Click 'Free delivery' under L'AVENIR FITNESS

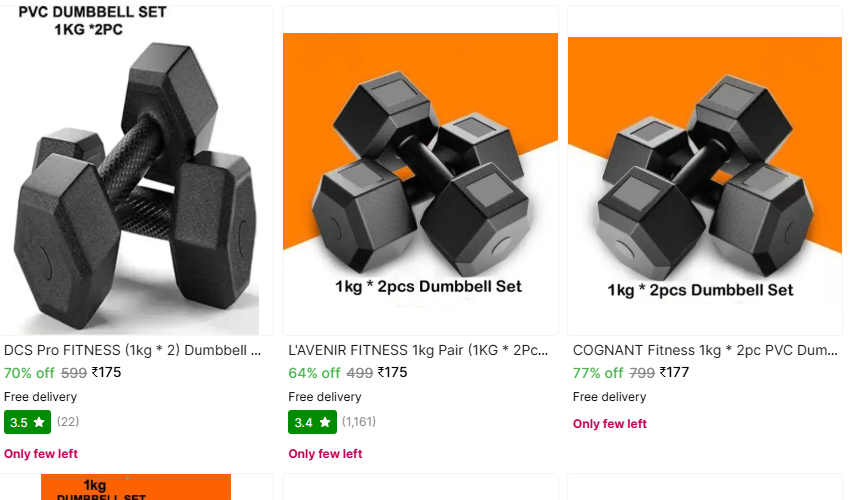(325, 397)
